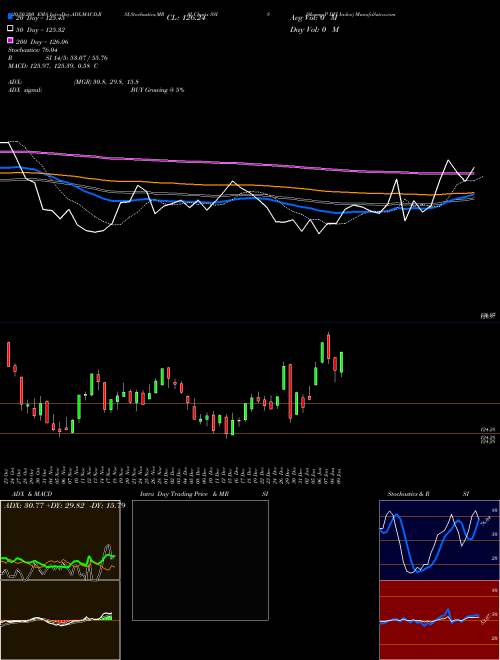Click the 'ADX: 30.77 +DY: 29.82 -DY: 15.79' header

64,505
